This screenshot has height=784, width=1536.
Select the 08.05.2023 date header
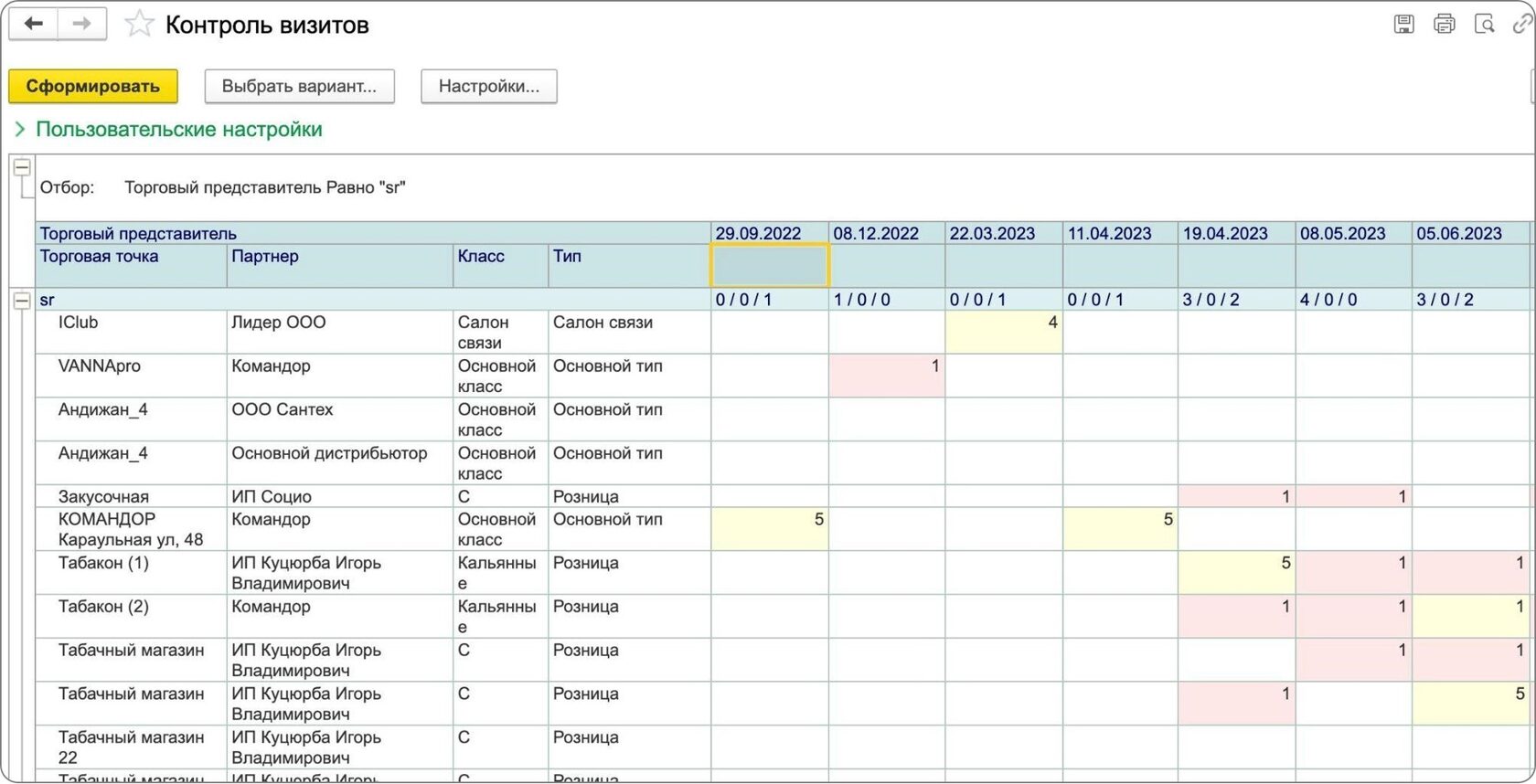click(x=1354, y=233)
